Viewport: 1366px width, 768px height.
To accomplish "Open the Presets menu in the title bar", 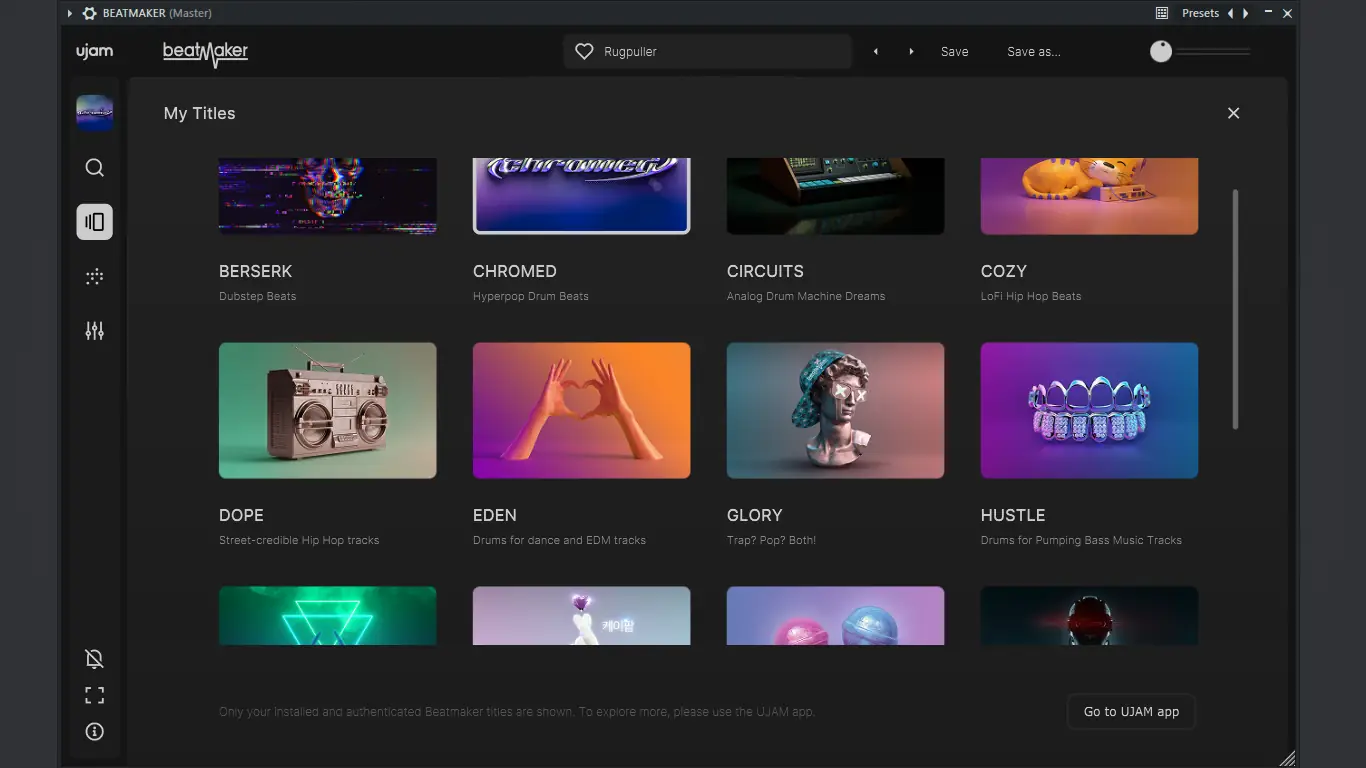I will click(1200, 13).
